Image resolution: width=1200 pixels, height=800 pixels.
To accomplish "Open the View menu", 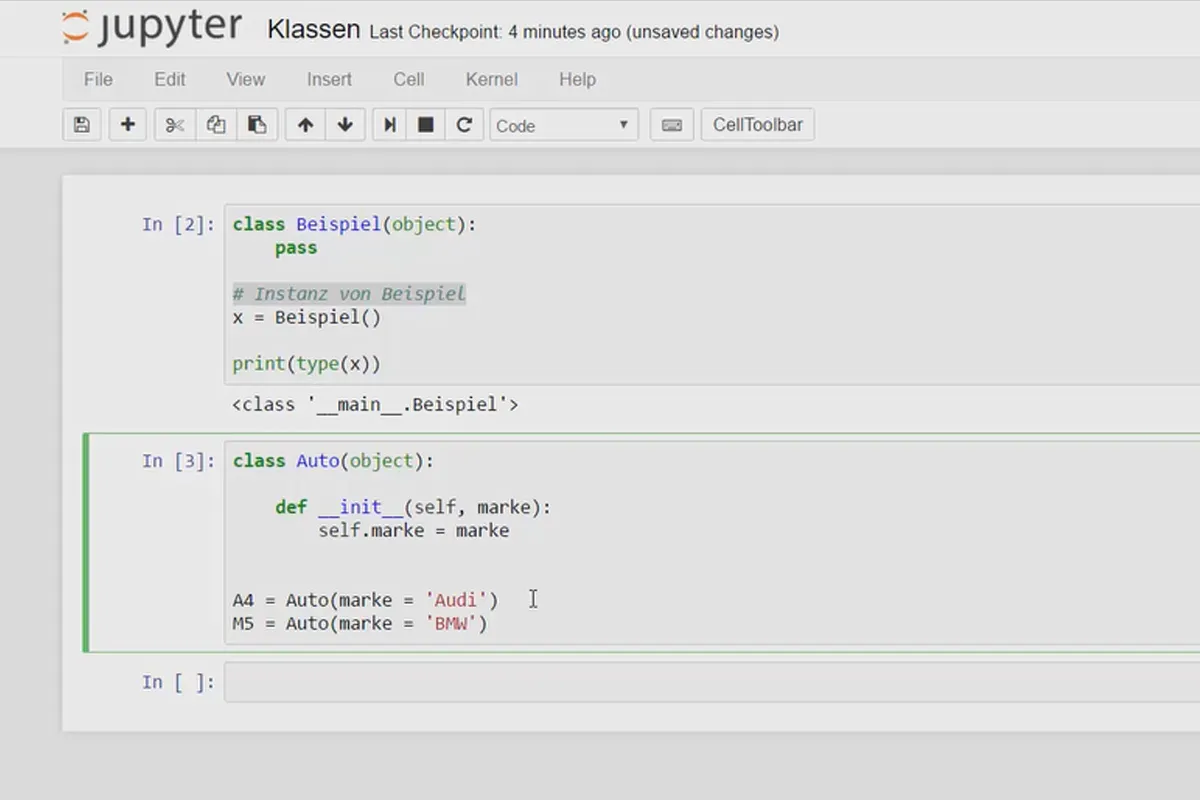I will coord(245,79).
